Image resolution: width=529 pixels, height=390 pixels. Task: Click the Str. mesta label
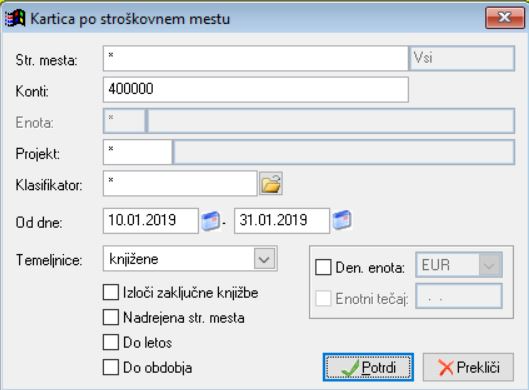[x=47, y=60]
